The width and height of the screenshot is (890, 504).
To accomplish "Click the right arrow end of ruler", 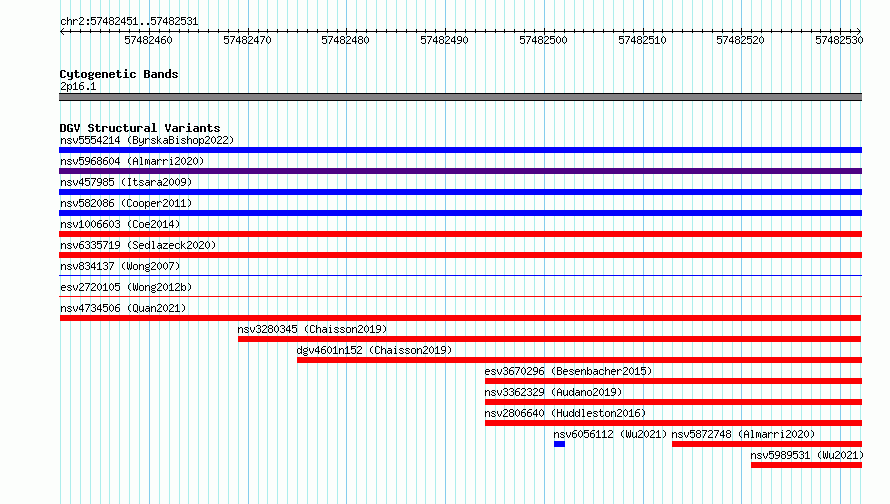I will point(859,31).
